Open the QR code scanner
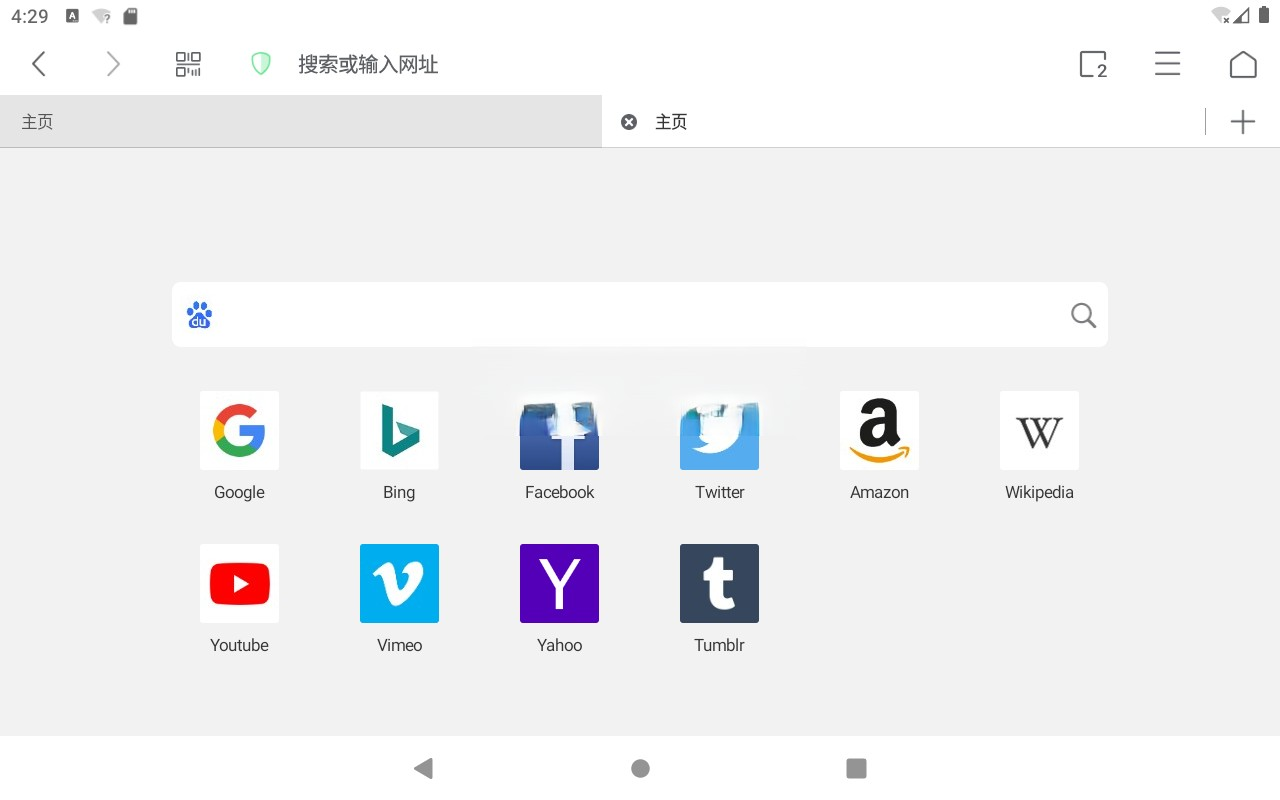The image size is (1280, 800). (188, 64)
